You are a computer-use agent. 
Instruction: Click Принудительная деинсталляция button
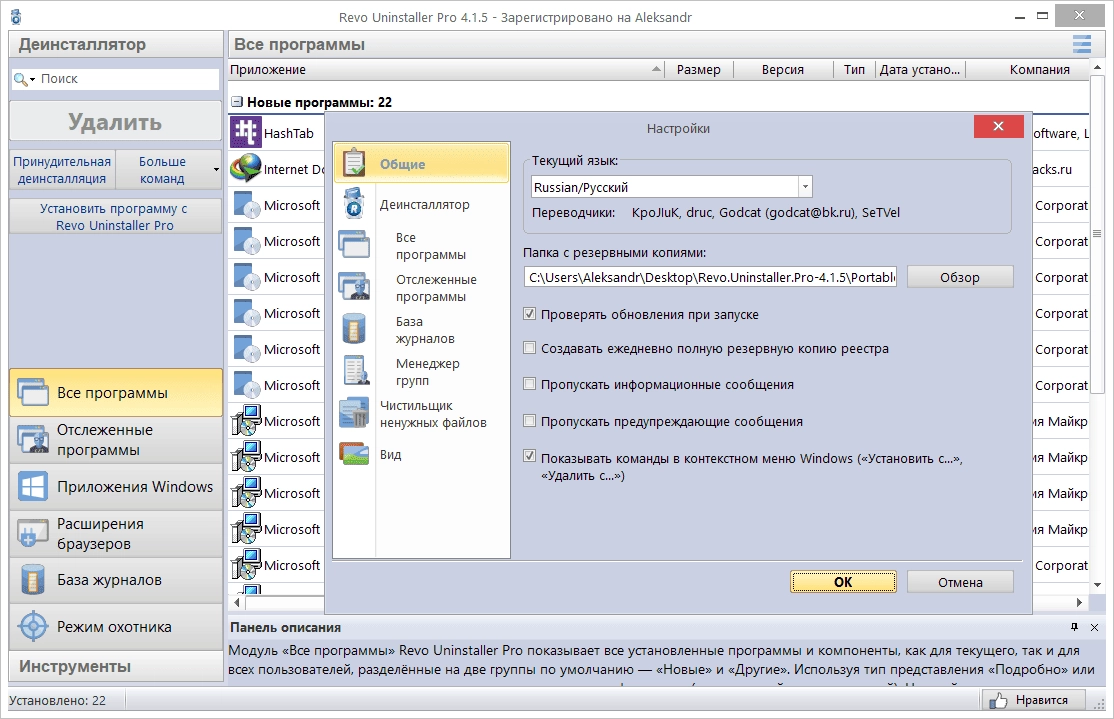[62, 170]
